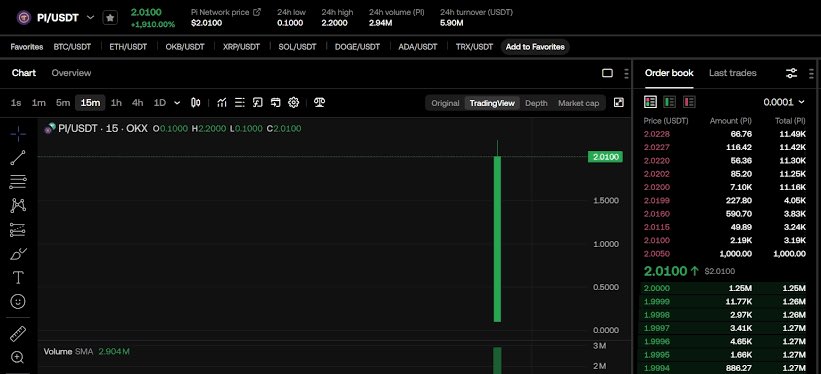Select the pattern drawing tool in sidebar
Viewport: 821px width, 374px height.
pyautogui.click(x=18, y=205)
